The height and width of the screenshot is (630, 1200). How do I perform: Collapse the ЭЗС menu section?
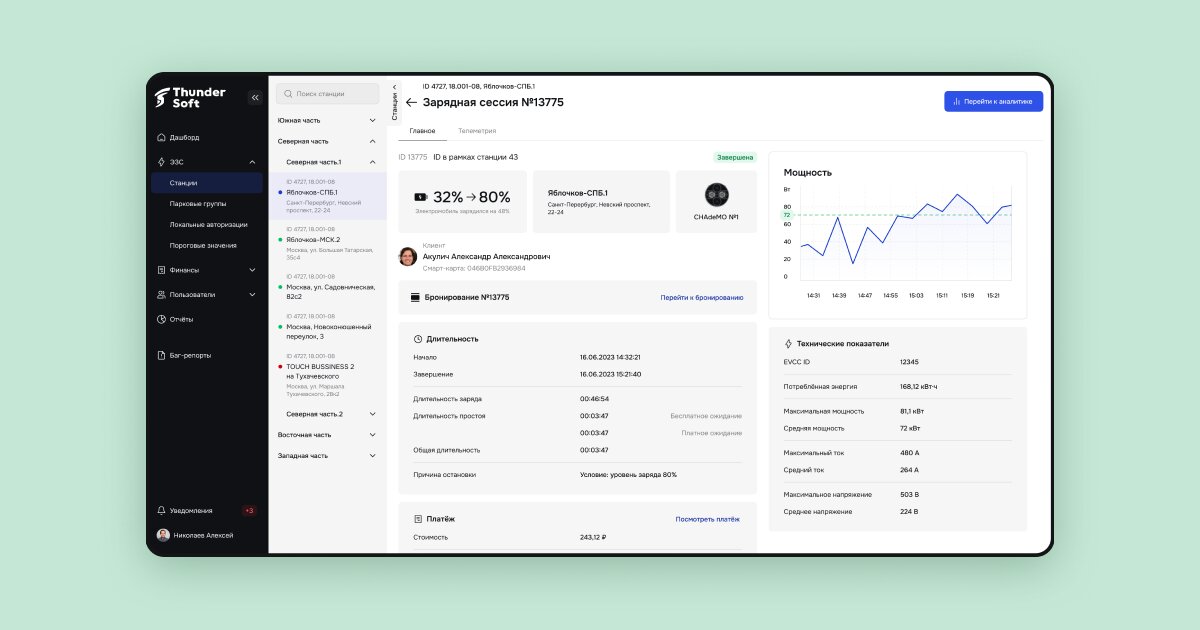point(251,161)
